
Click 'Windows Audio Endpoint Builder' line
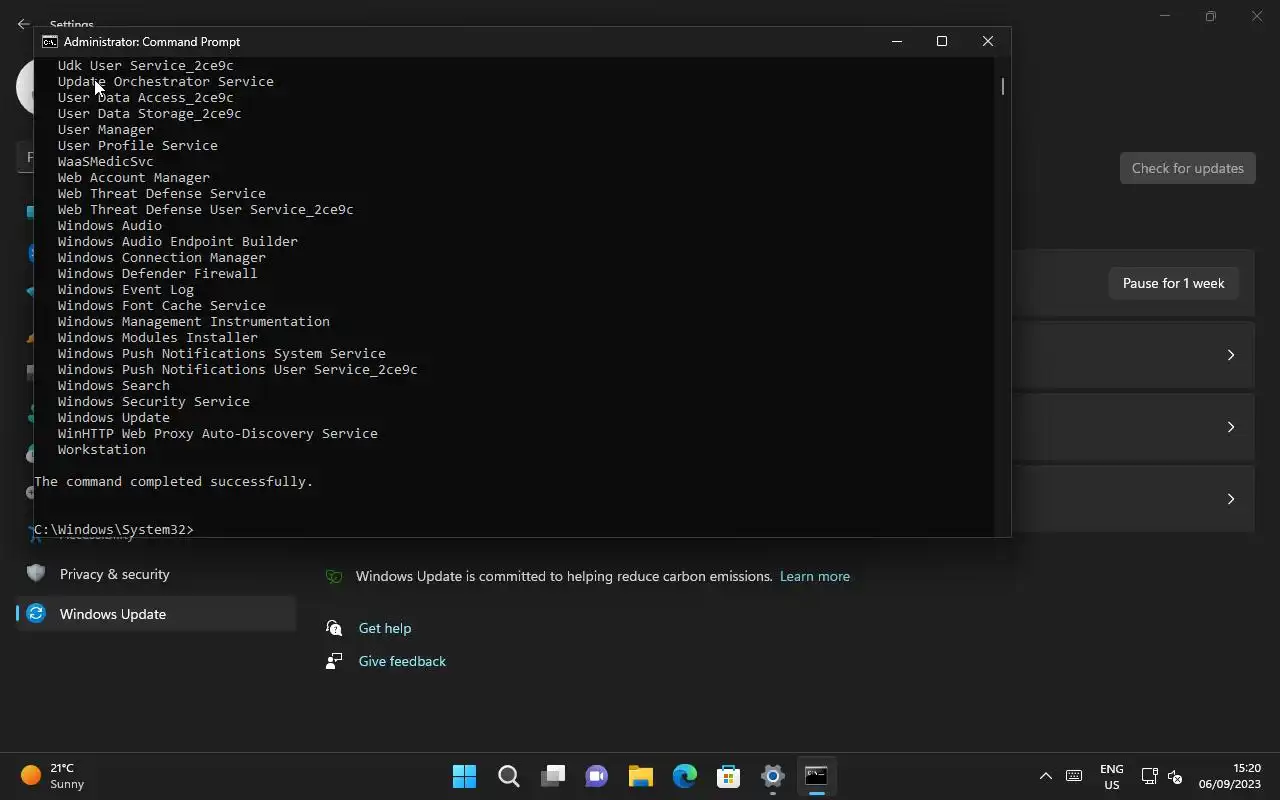[x=177, y=241]
